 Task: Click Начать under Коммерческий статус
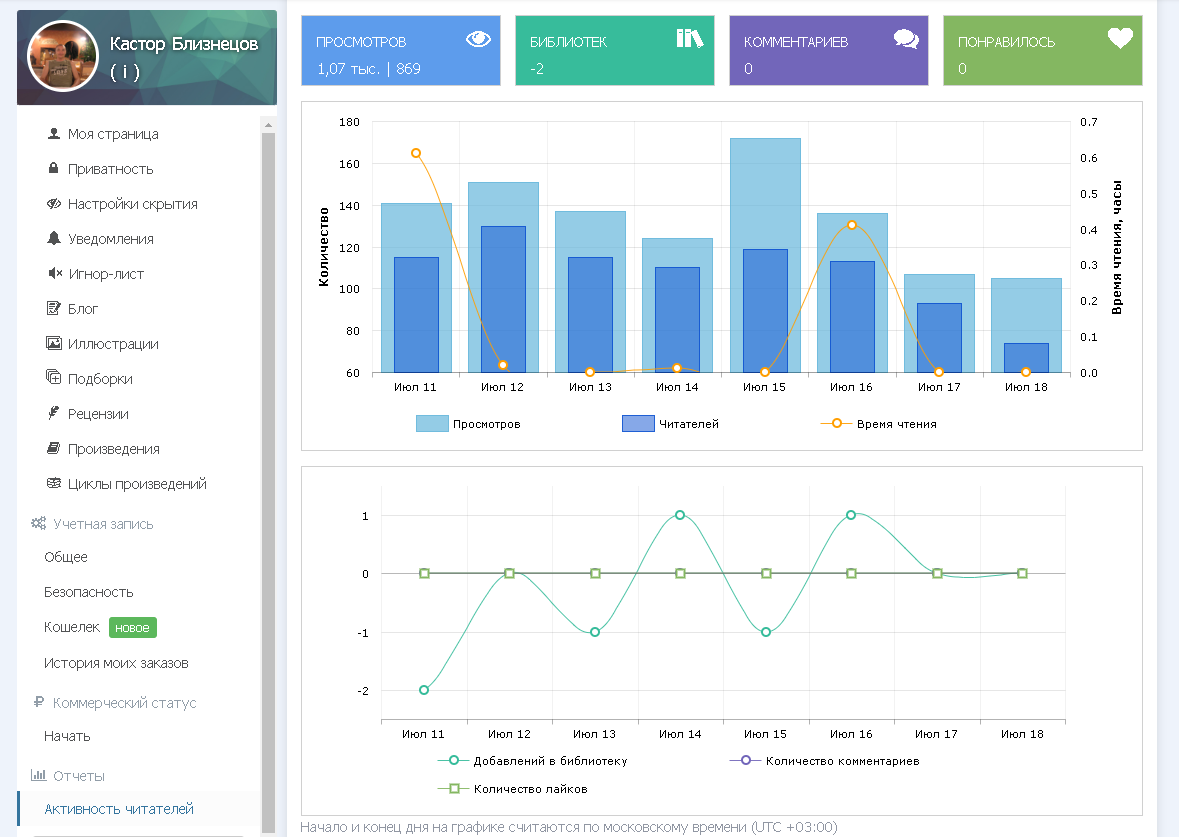67,736
